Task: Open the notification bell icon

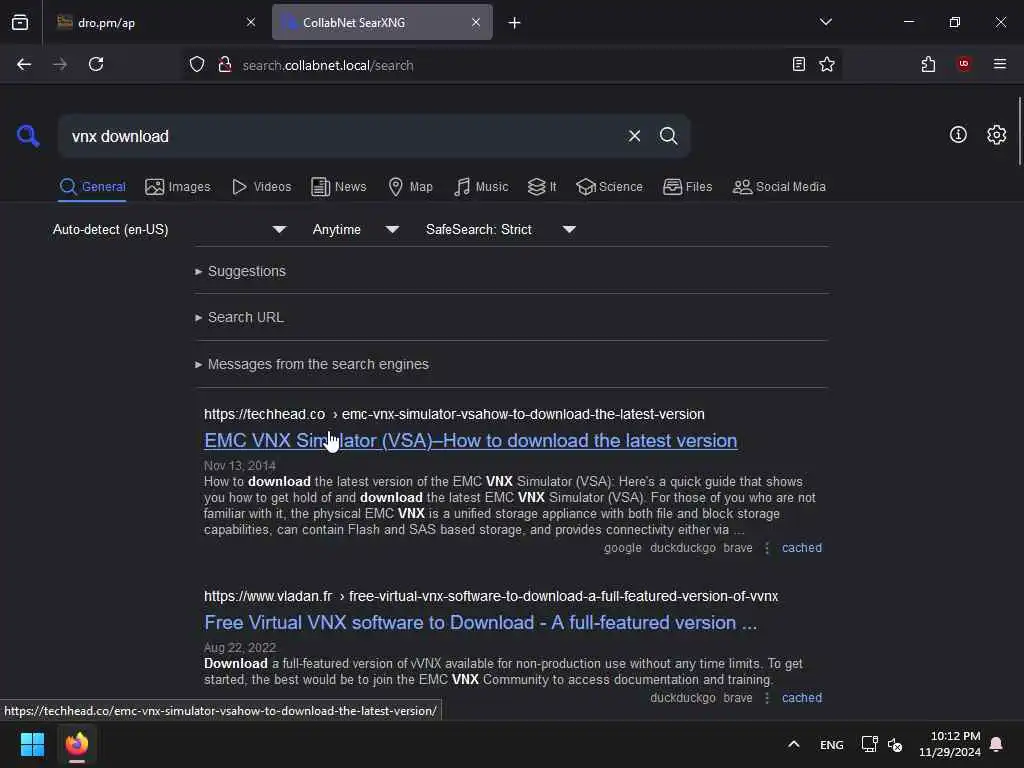Action: [x=996, y=744]
